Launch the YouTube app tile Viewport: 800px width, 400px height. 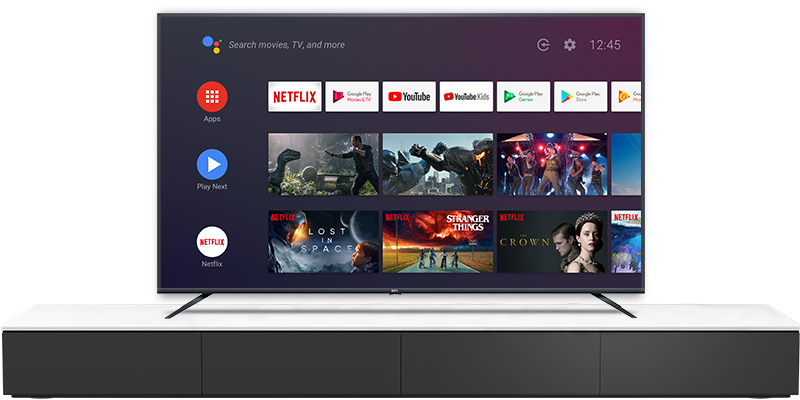pyautogui.click(x=409, y=96)
